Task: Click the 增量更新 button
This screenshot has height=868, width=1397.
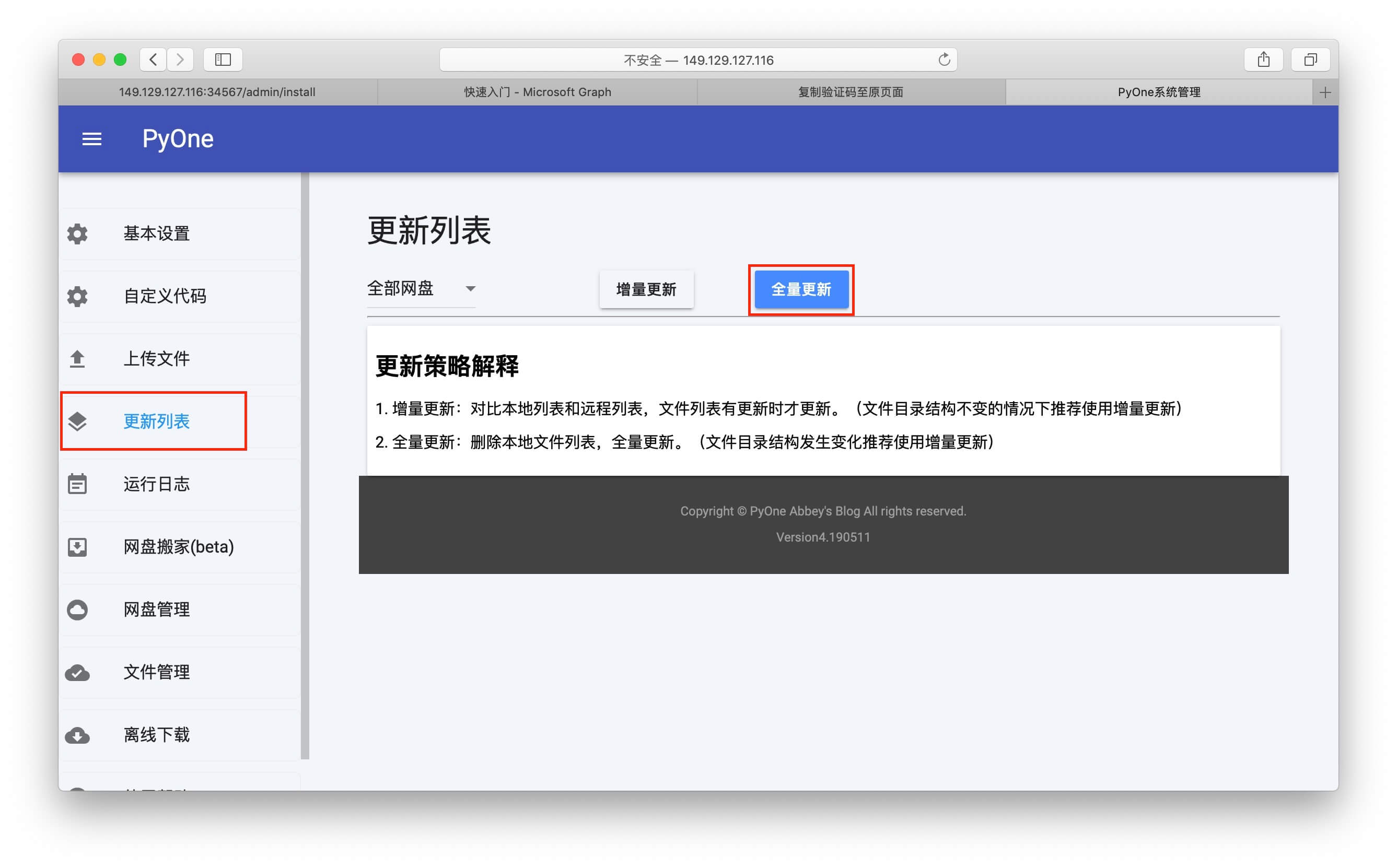Action: pyautogui.click(x=646, y=289)
